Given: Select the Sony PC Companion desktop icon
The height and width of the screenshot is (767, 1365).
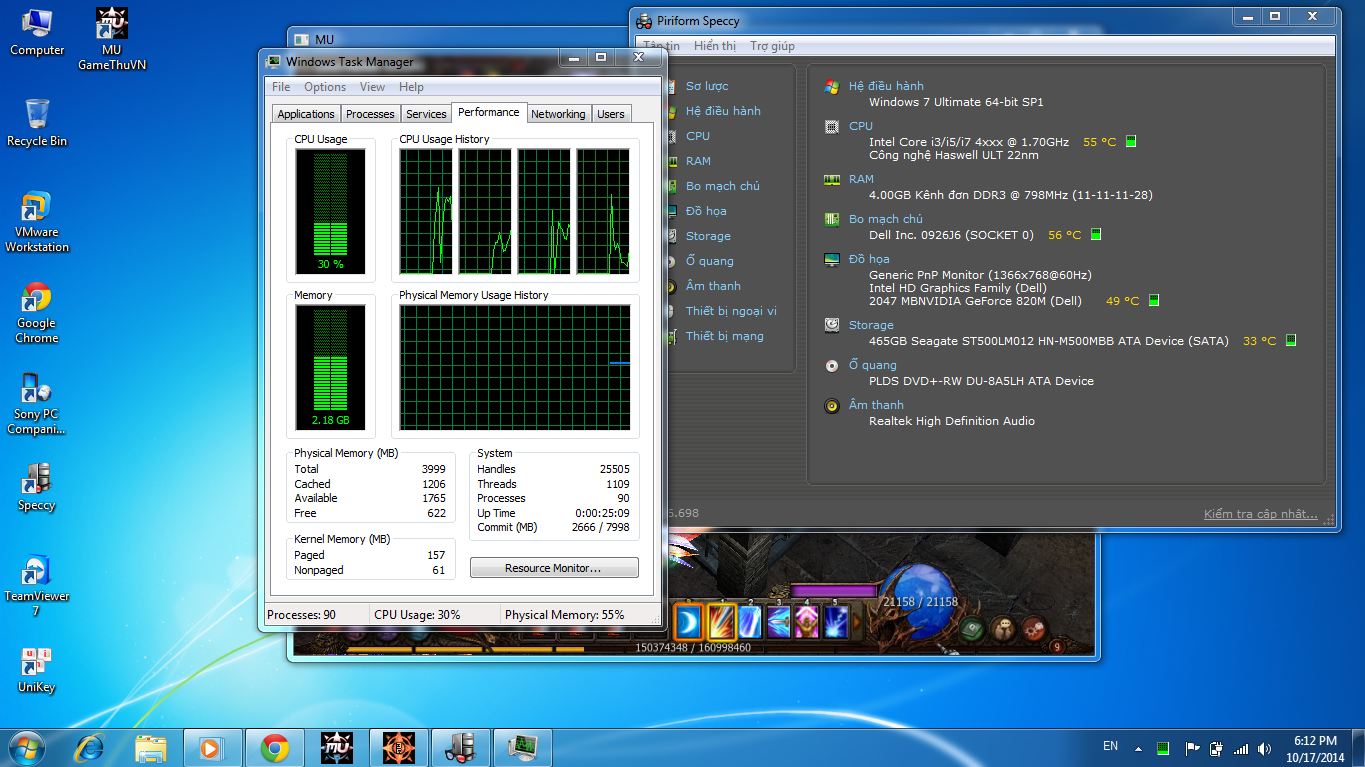Looking at the screenshot, I should (x=37, y=404).
